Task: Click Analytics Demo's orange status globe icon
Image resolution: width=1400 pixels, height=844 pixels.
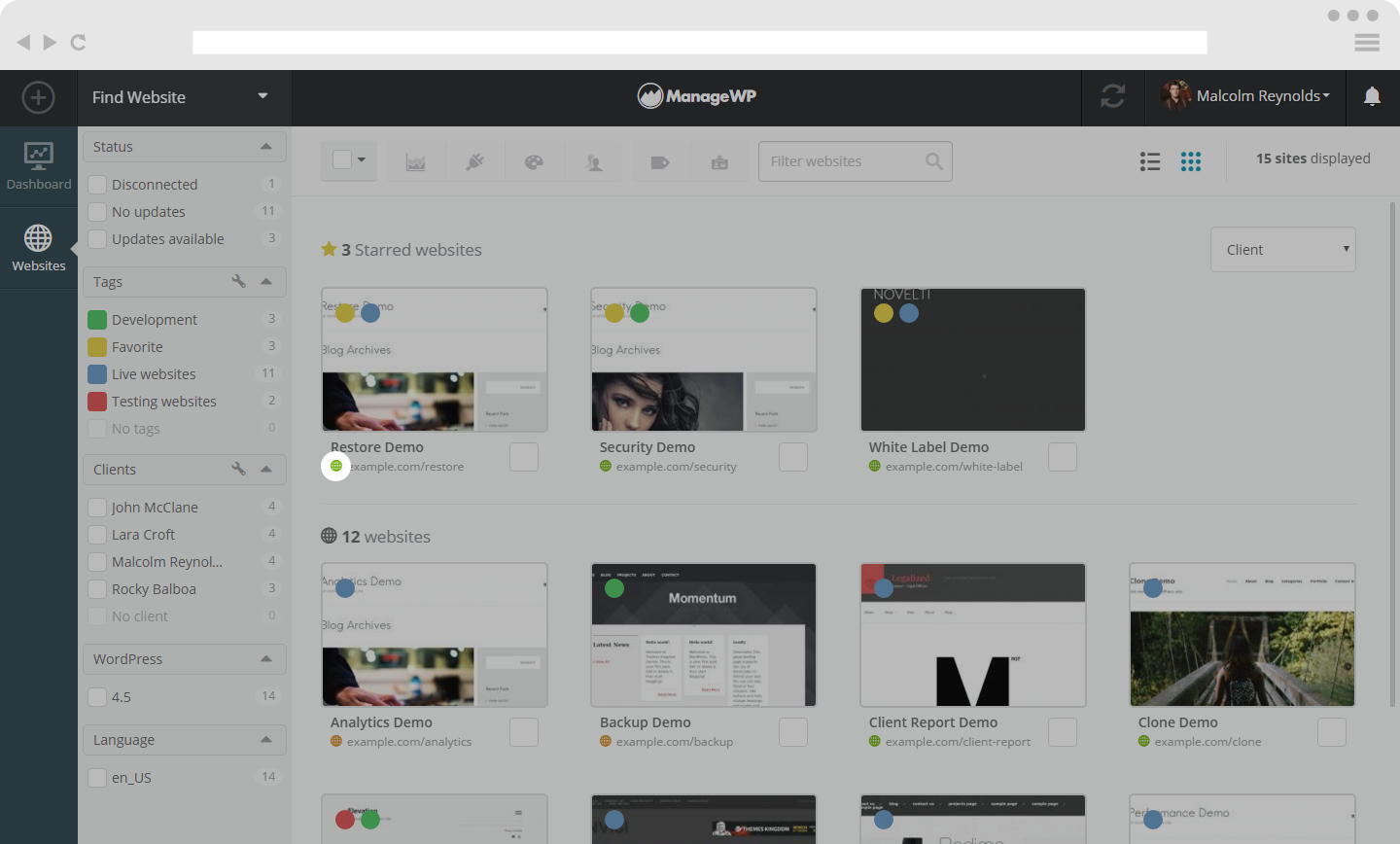Action: point(336,742)
